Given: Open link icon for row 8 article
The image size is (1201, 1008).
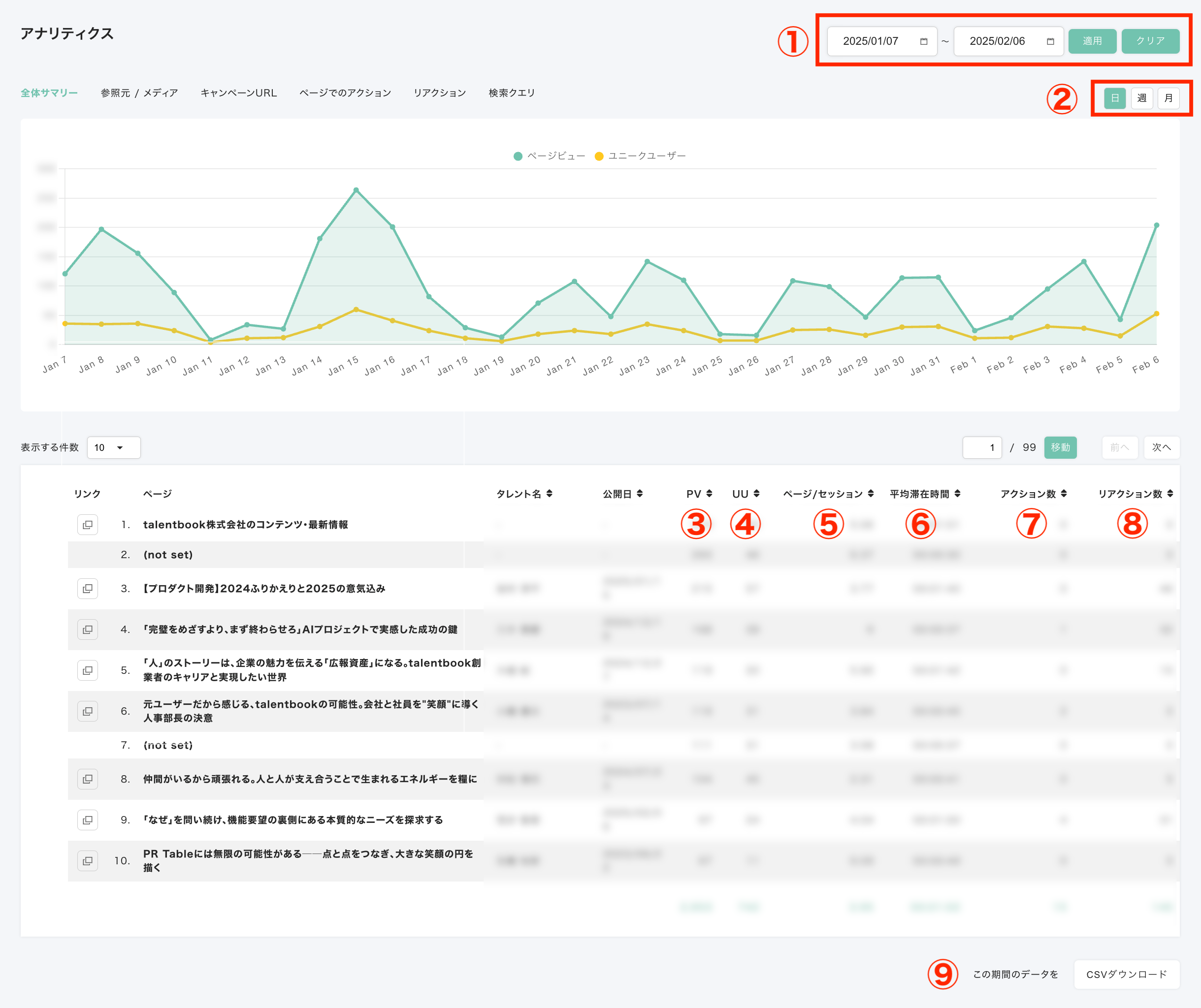Looking at the screenshot, I should pyautogui.click(x=88, y=779).
